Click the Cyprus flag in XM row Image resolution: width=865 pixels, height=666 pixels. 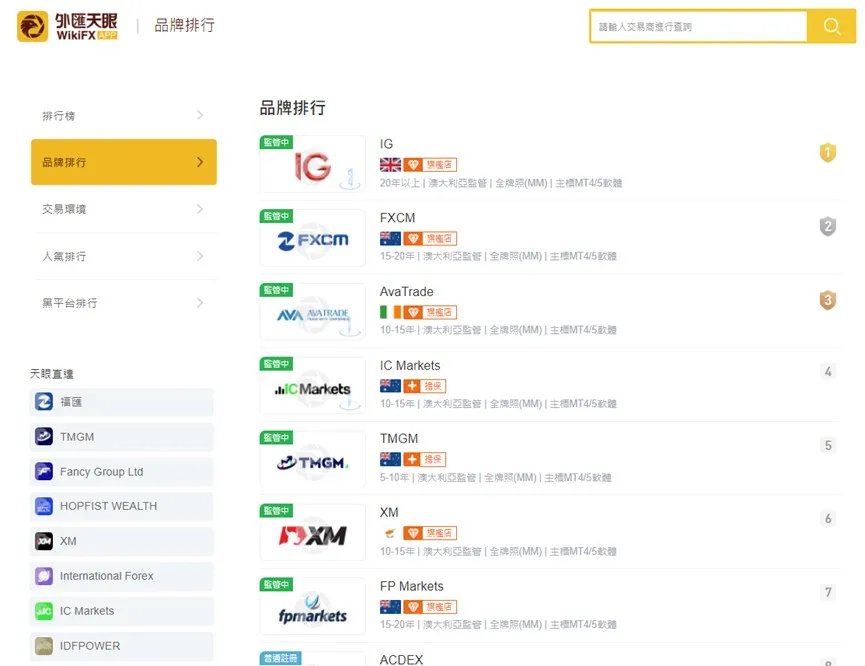click(390, 533)
